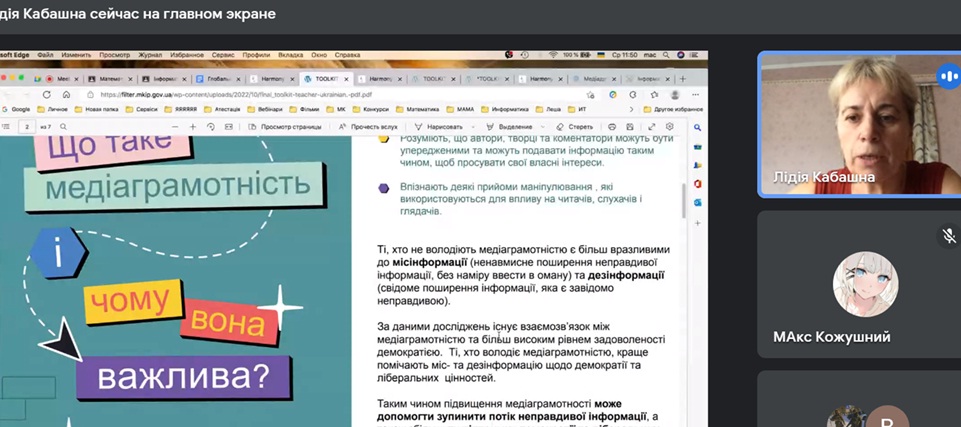The width and height of the screenshot is (961, 427).
Task: Rotate the PDF page
Action: [211, 127]
